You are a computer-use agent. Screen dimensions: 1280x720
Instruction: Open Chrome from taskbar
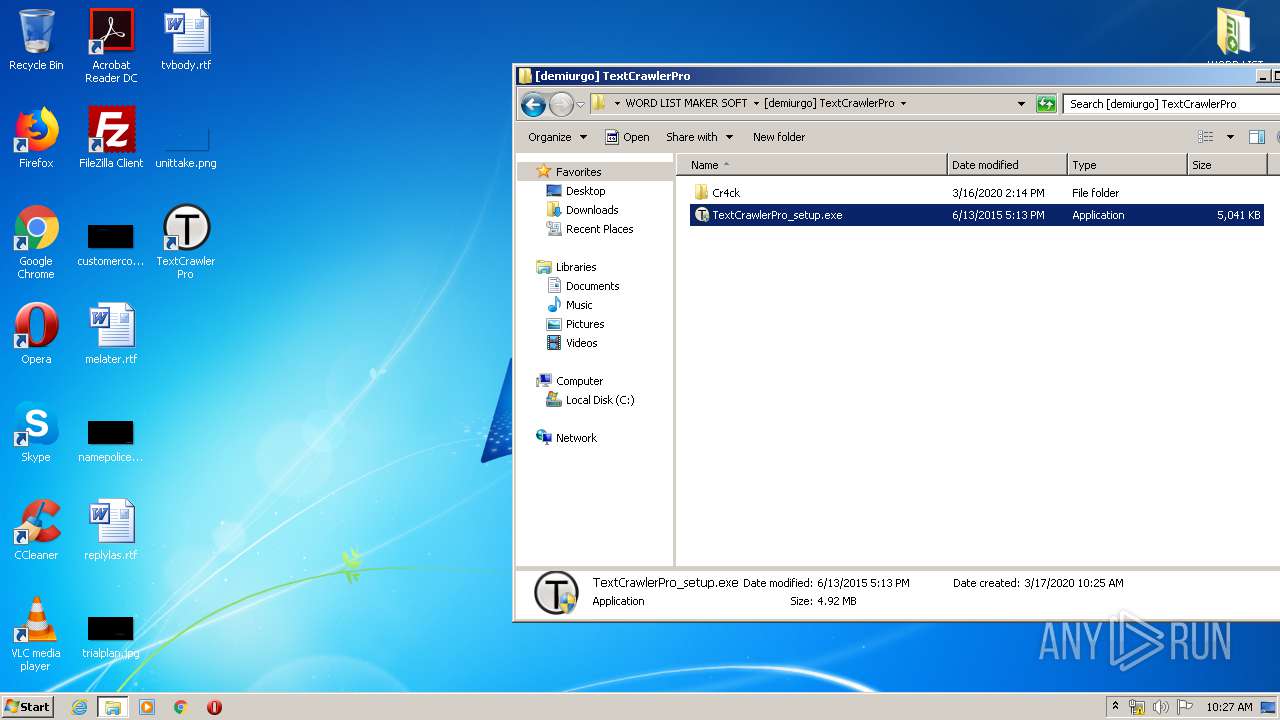[181, 707]
